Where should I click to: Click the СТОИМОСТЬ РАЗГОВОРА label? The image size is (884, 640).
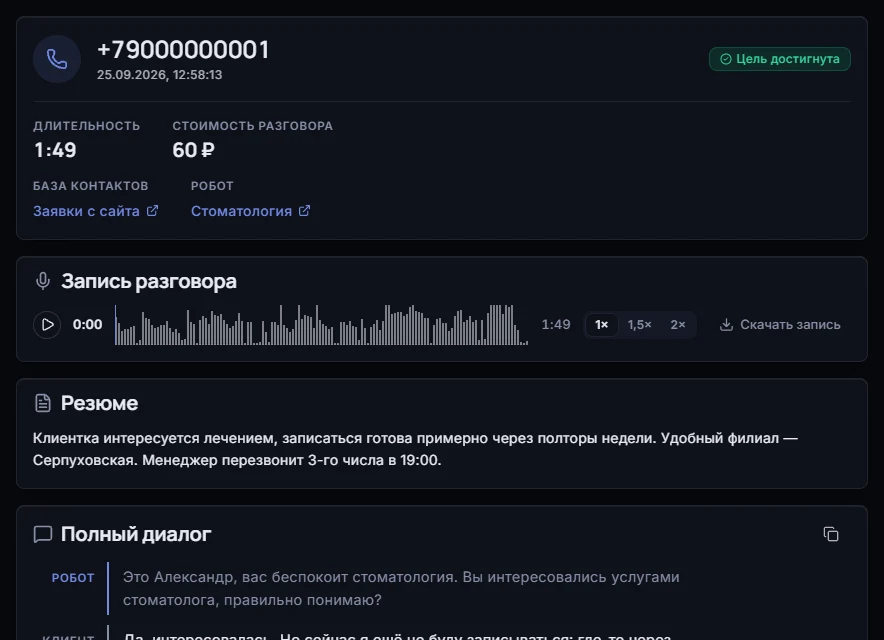pos(253,126)
